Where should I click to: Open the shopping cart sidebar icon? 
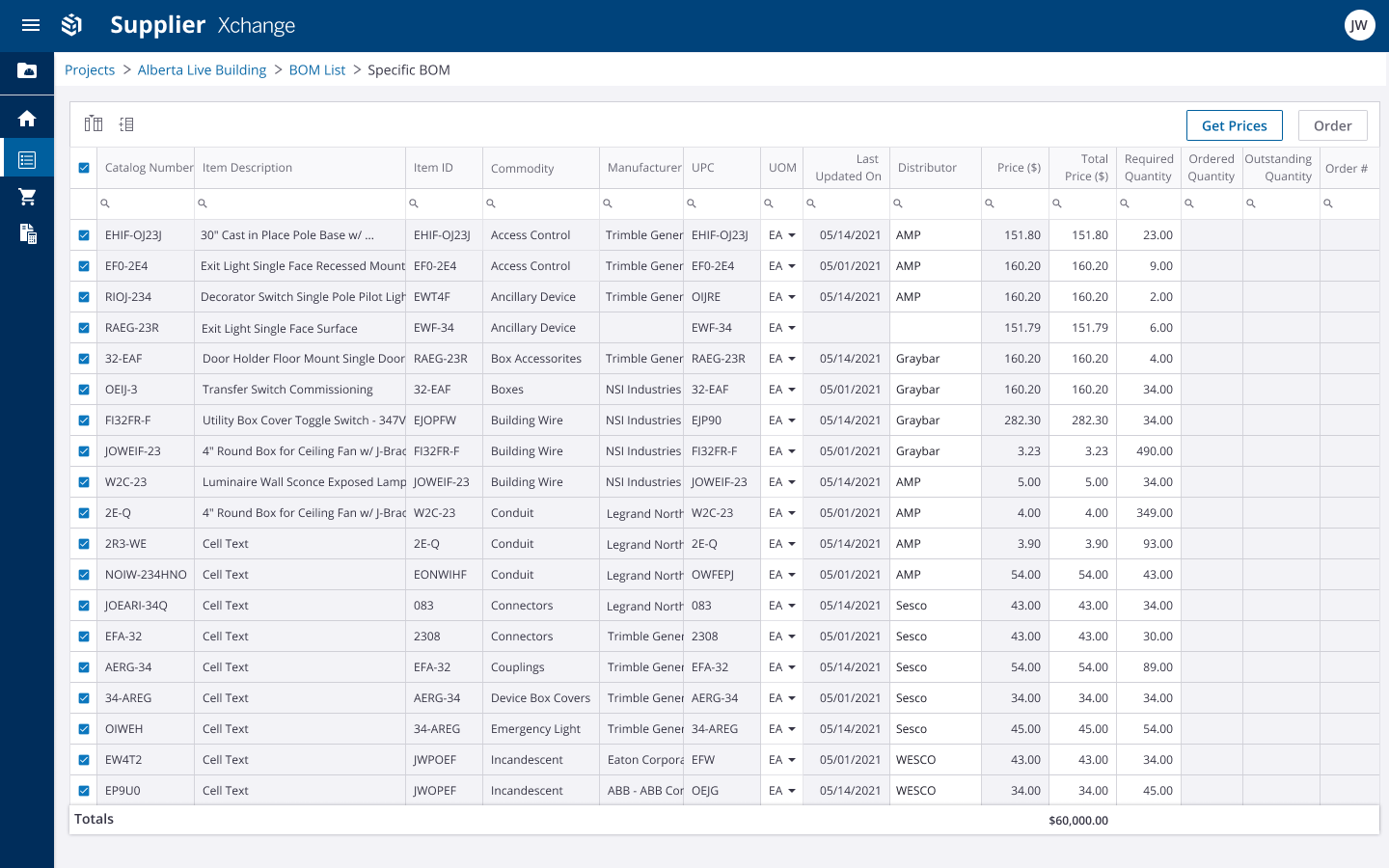[x=27, y=197]
